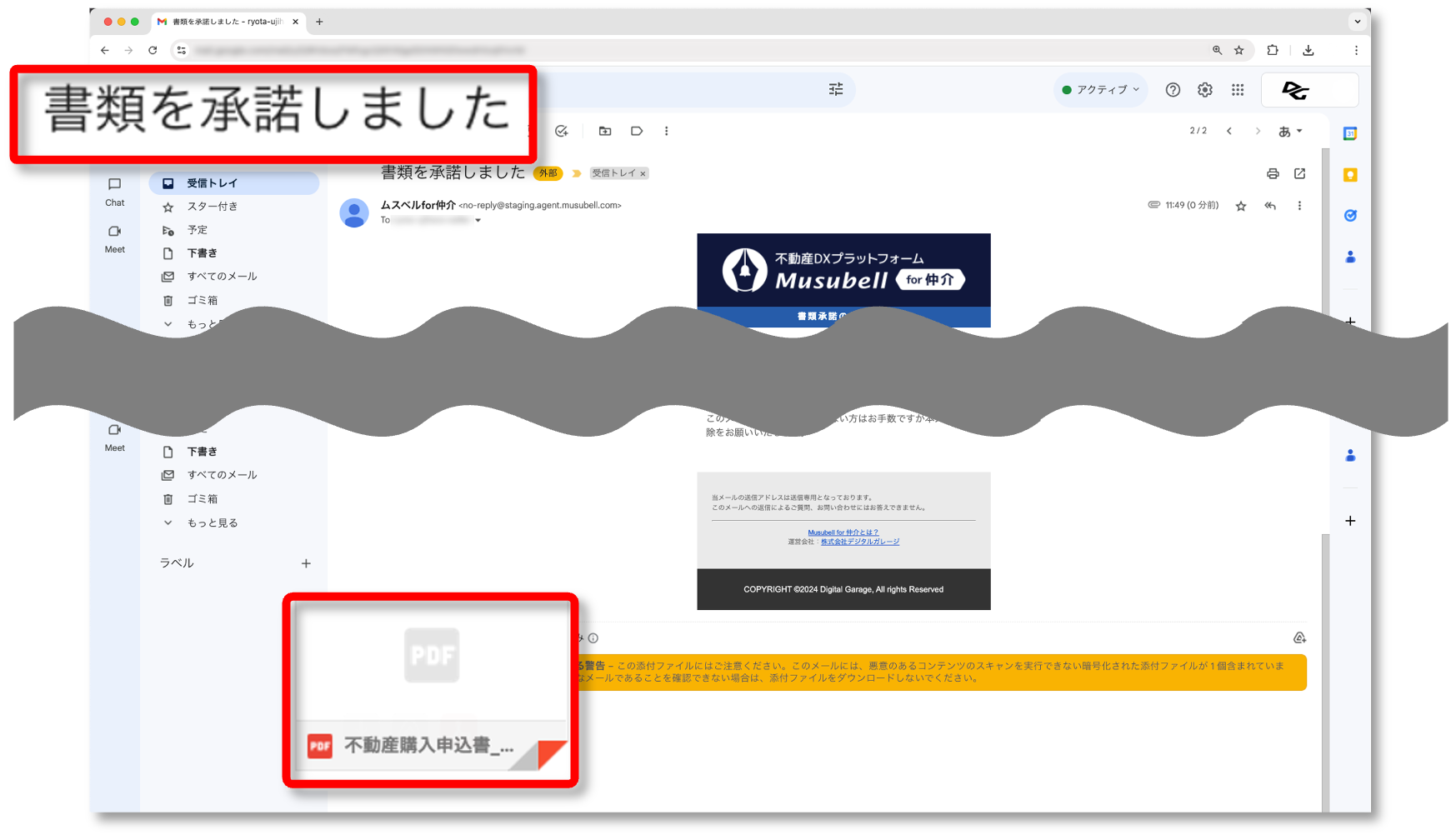Open the 株式会社デジタルガレージ link

click(859, 542)
